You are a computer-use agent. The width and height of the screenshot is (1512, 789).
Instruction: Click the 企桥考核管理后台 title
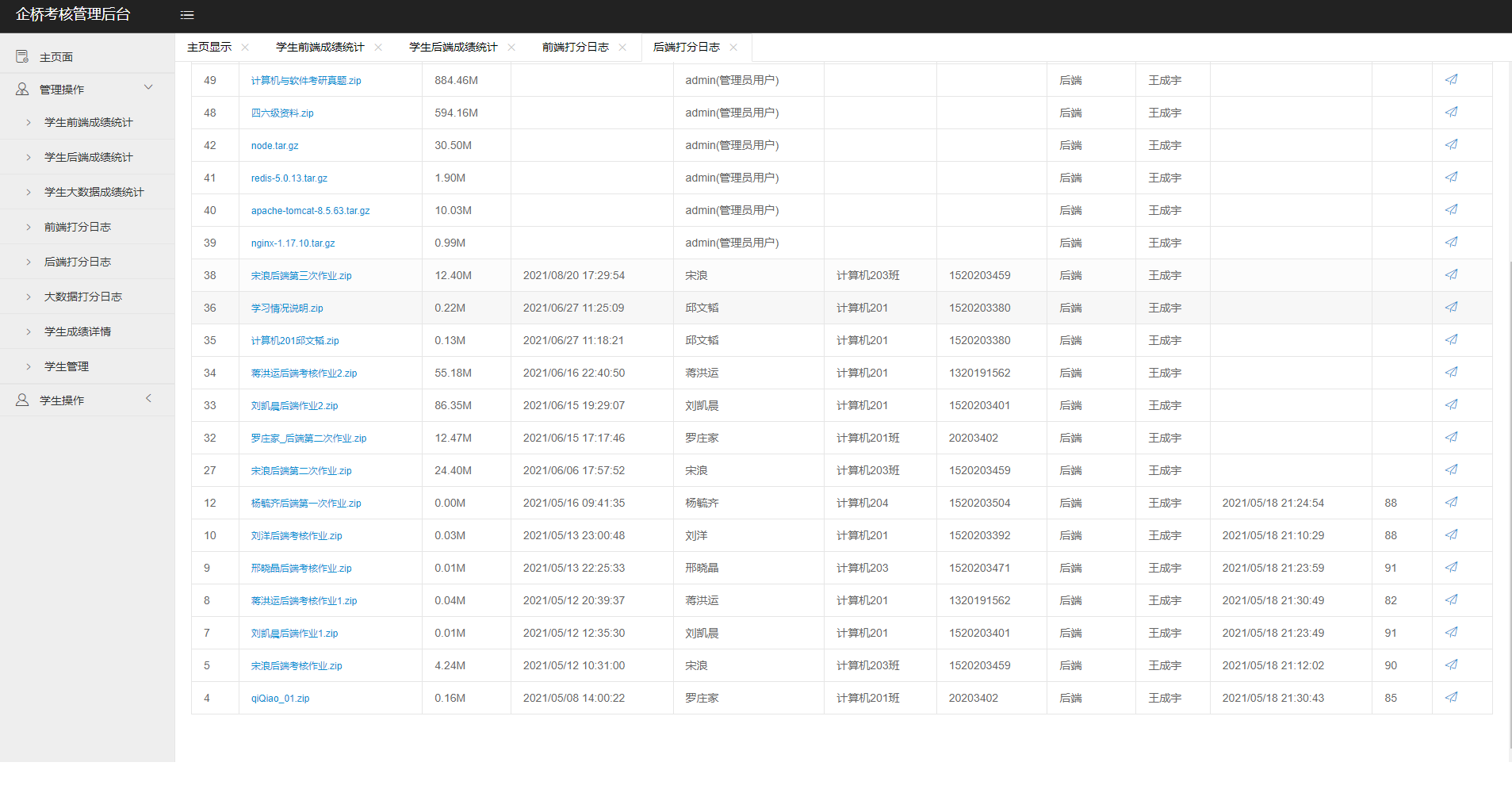coord(73,14)
